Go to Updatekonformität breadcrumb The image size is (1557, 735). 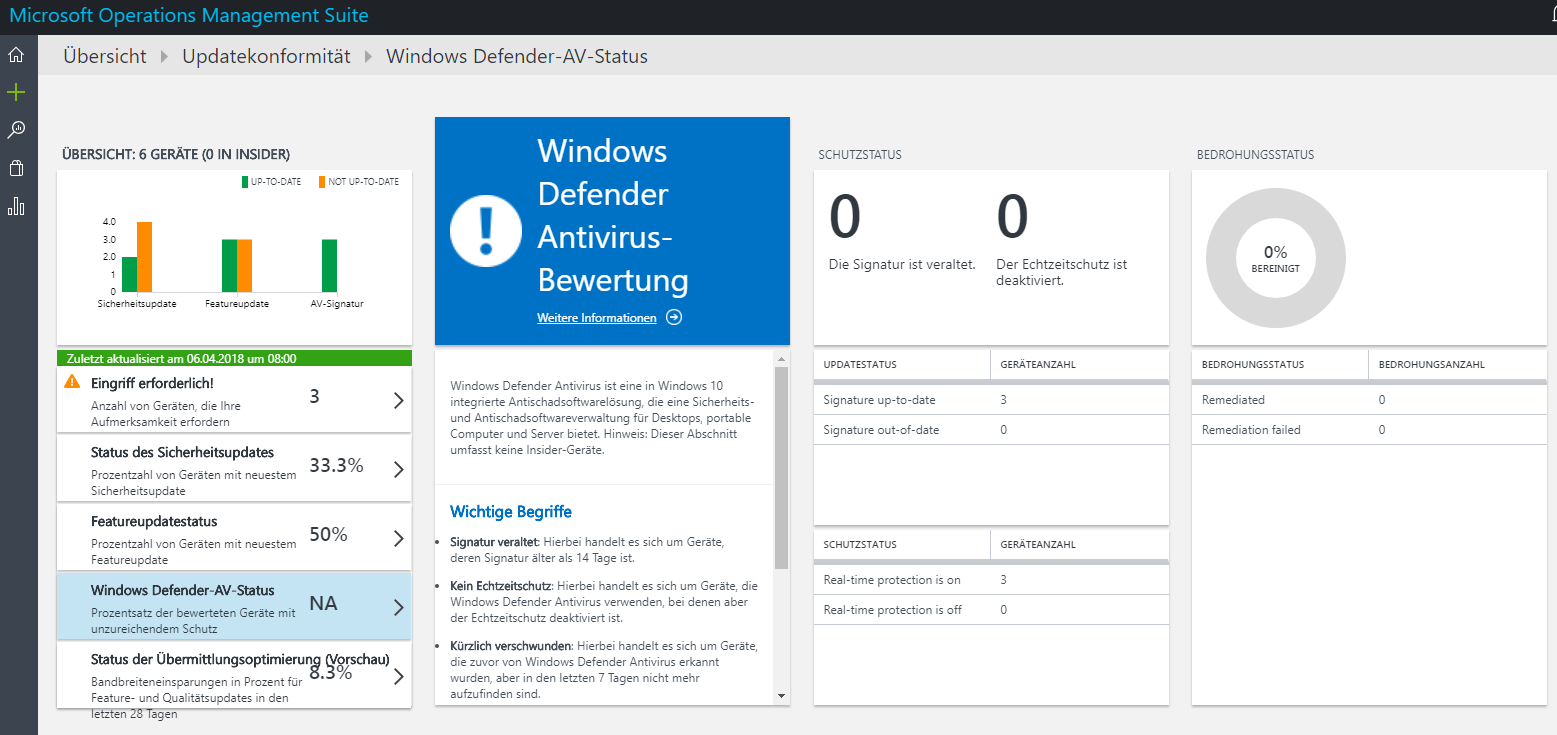[x=266, y=56]
